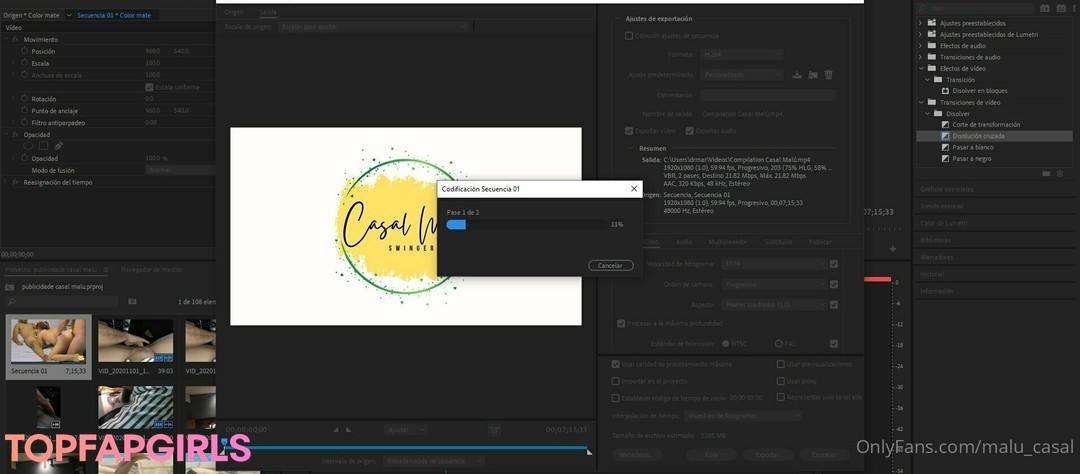
Task: Select the Disolución cruzada transition
Action: [978, 136]
